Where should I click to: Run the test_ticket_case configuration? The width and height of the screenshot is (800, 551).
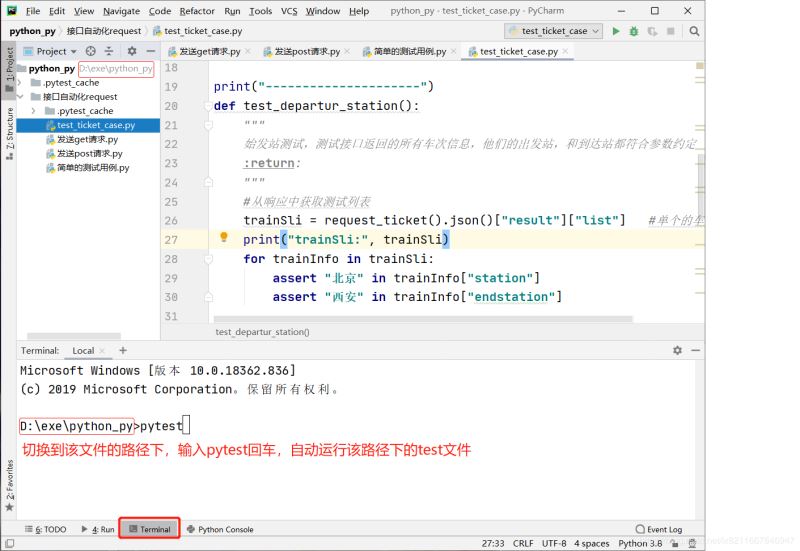coord(616,31)
